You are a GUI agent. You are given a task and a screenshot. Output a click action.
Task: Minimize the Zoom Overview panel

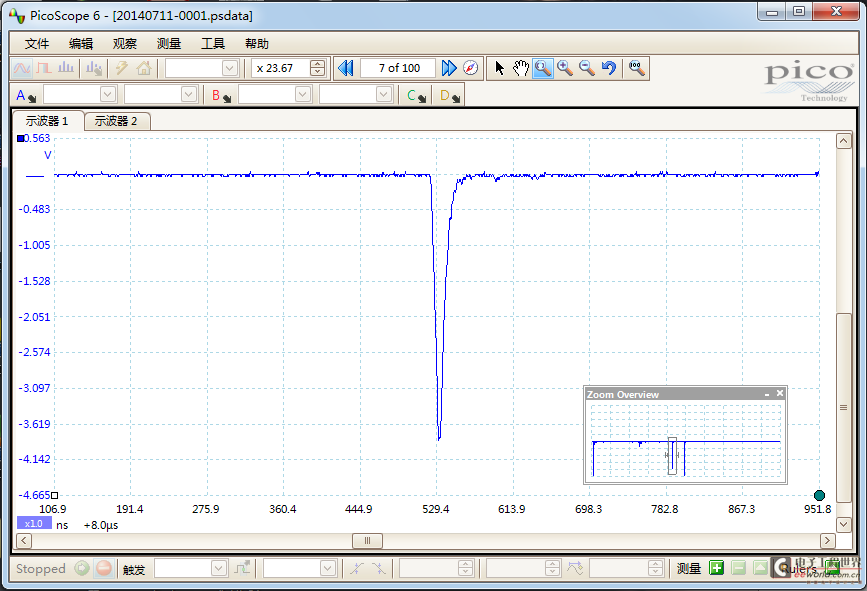click(x=767, y=394)
